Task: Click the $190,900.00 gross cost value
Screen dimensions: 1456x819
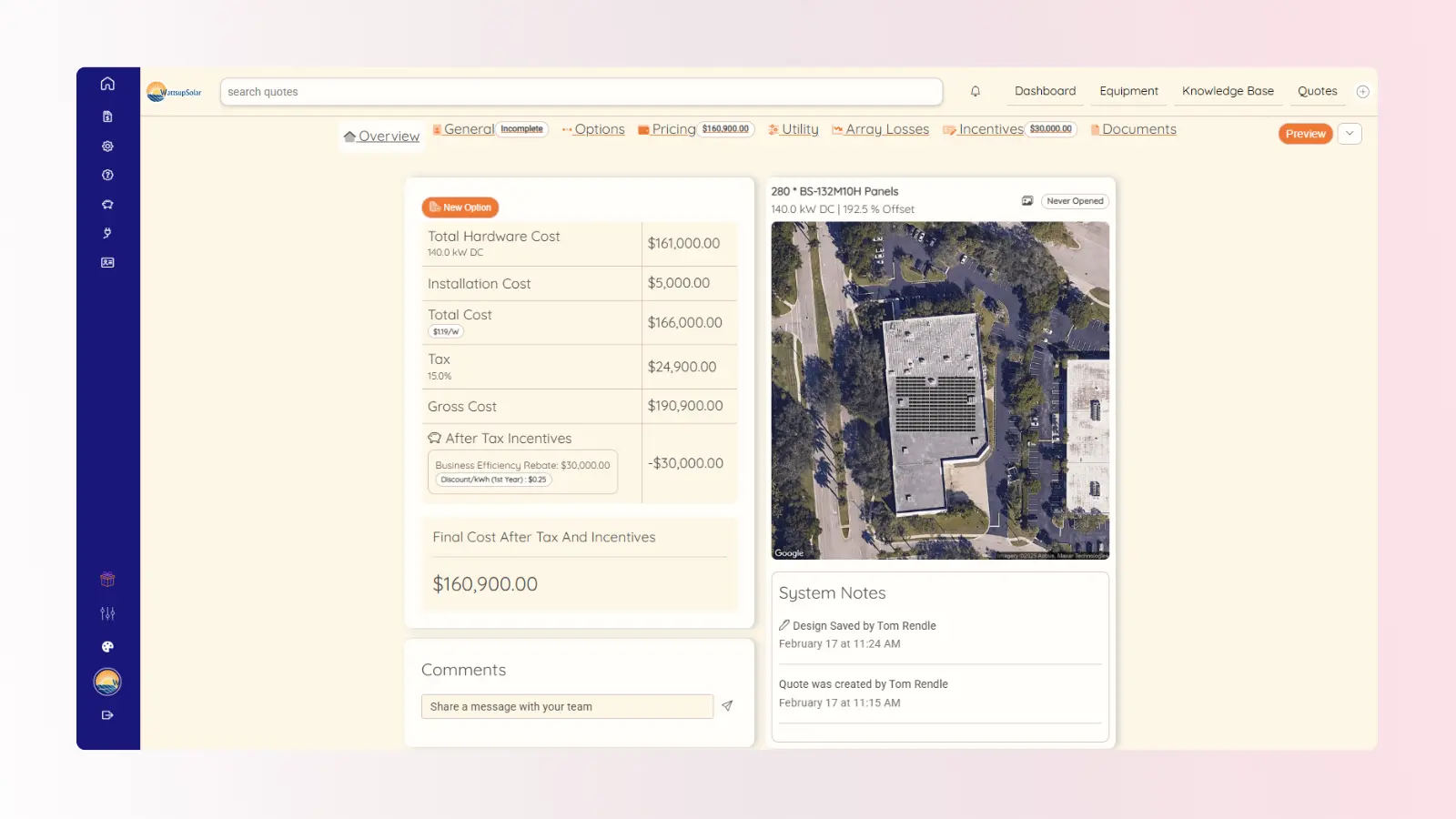Action: click(685, 406)
